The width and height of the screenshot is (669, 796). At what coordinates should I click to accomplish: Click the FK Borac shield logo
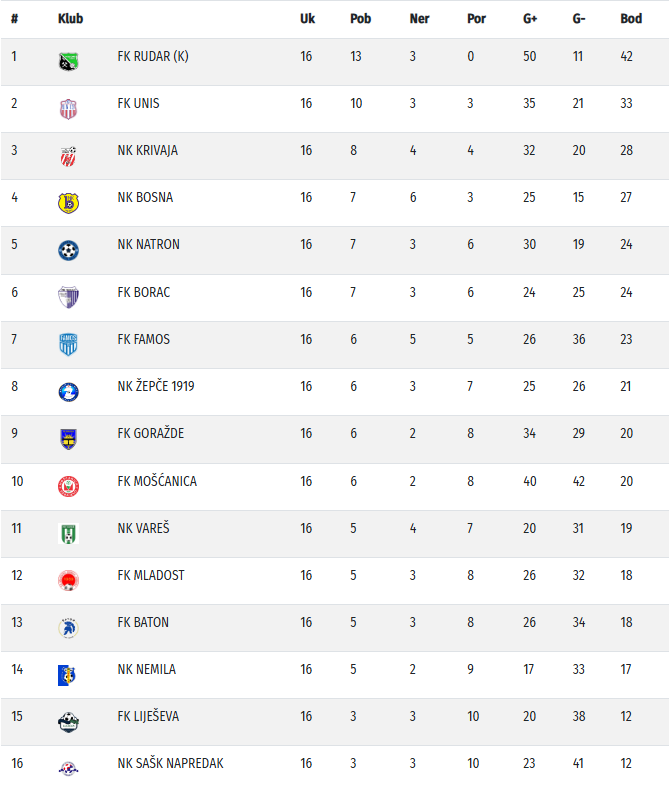[x=68, y=297]
